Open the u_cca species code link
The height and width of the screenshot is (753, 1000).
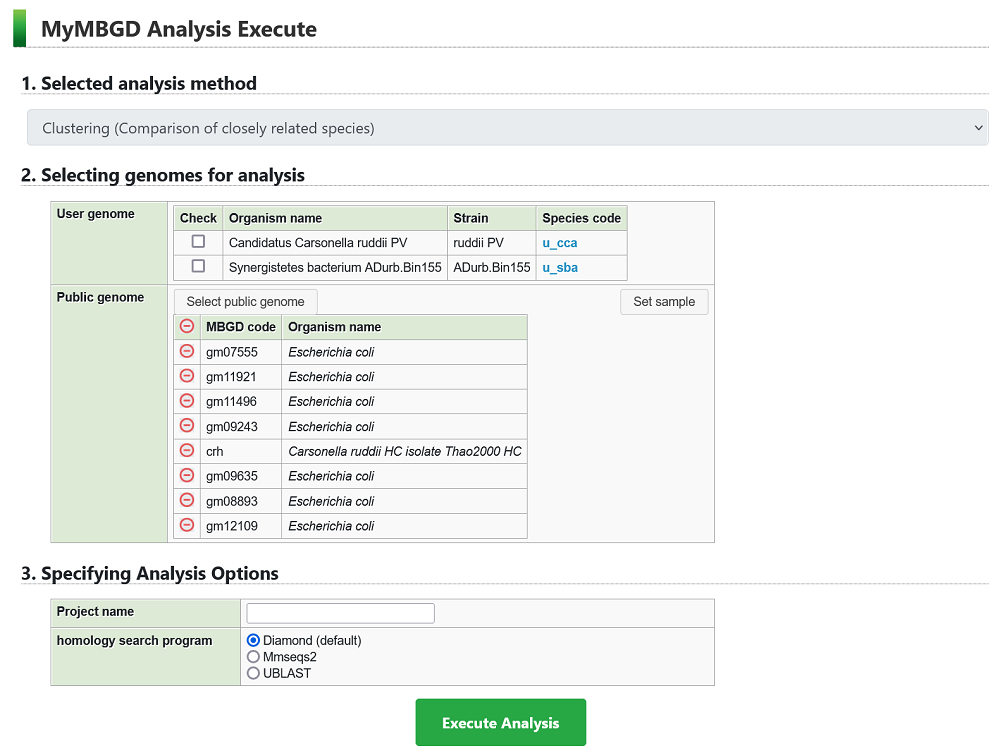click(x=559, y=243)
